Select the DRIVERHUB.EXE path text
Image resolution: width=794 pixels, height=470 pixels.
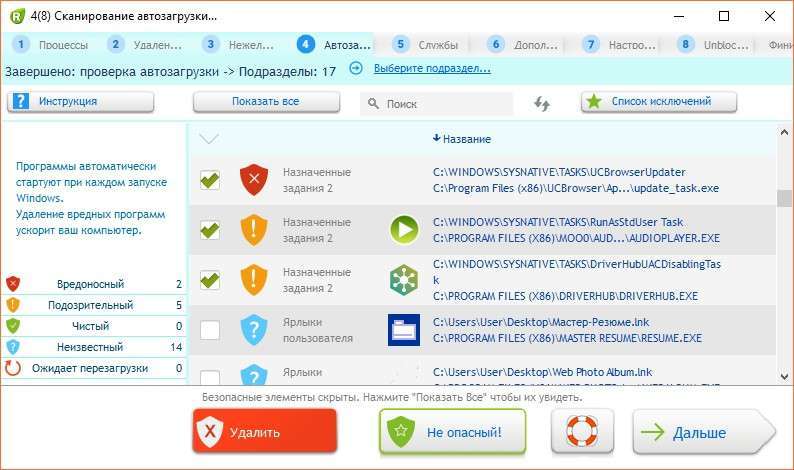click(x=565, y=296)
